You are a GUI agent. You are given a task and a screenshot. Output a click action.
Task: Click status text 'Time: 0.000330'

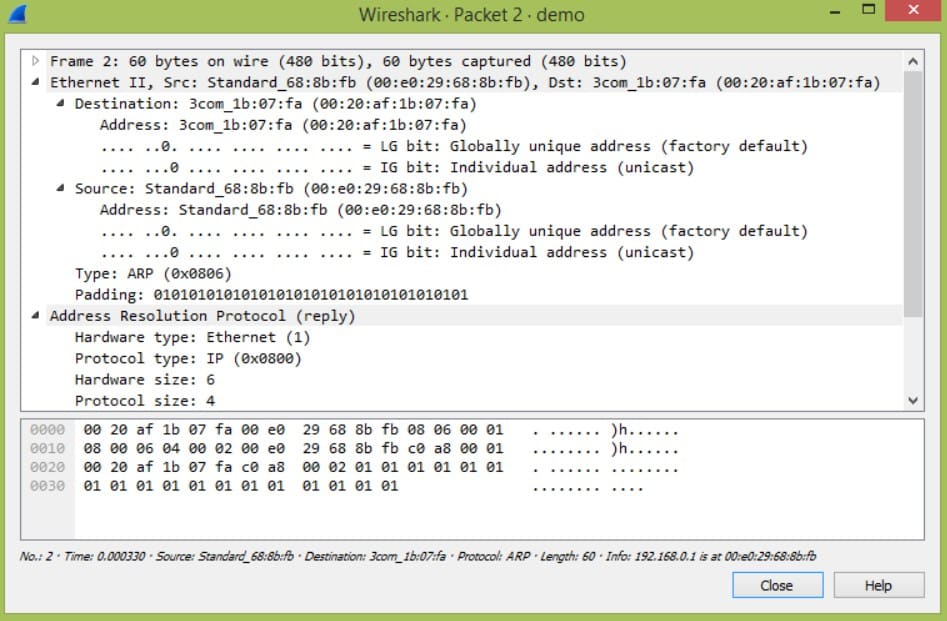104,556
